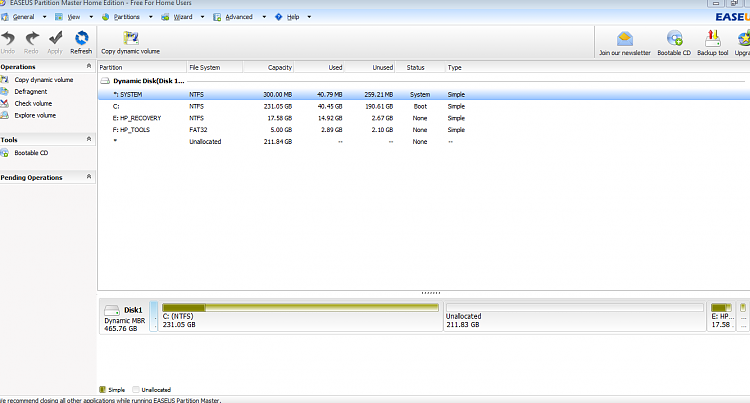Sort by File System column header

point(214,67)
